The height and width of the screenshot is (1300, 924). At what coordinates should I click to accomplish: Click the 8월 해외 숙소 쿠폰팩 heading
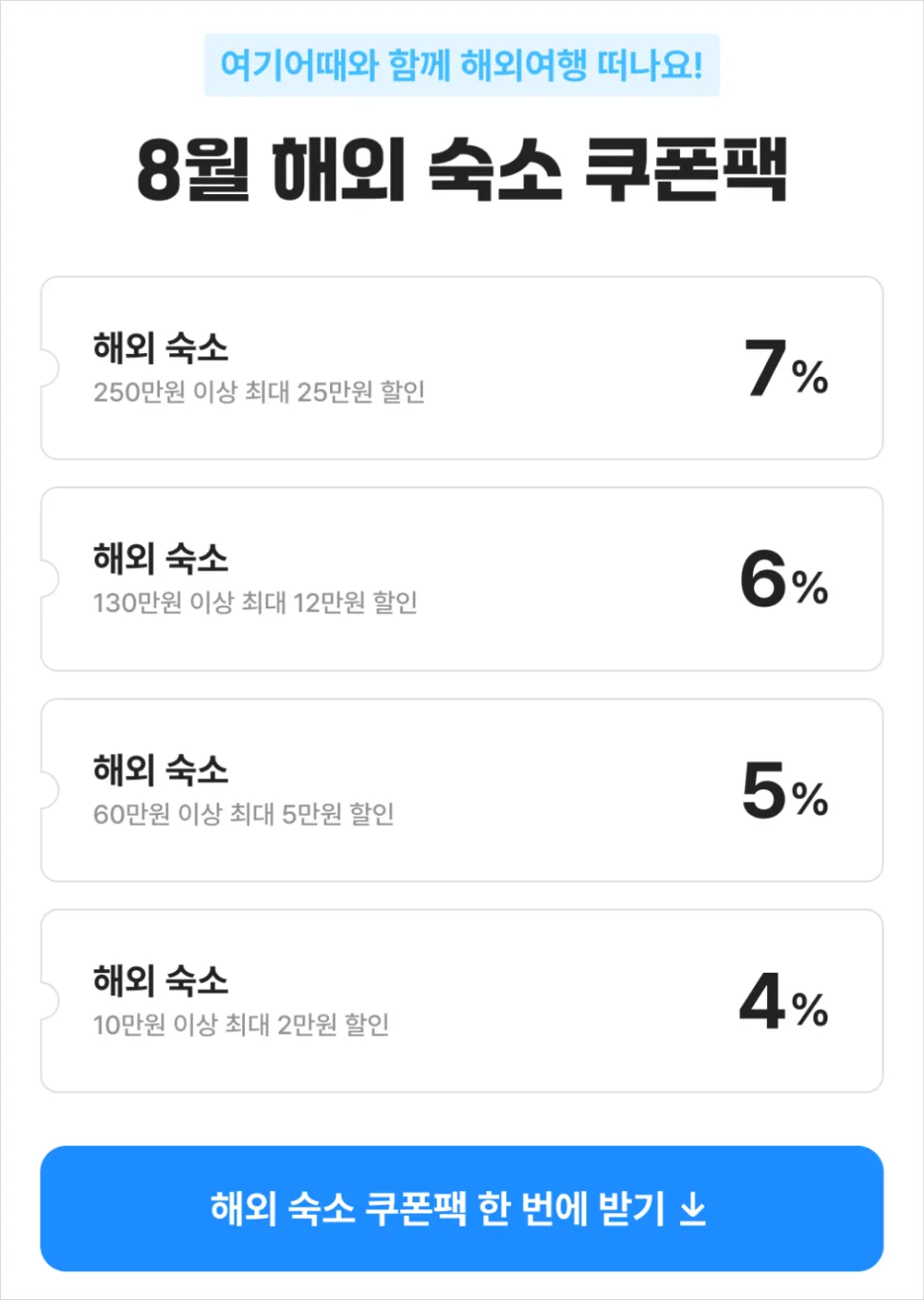462,169
